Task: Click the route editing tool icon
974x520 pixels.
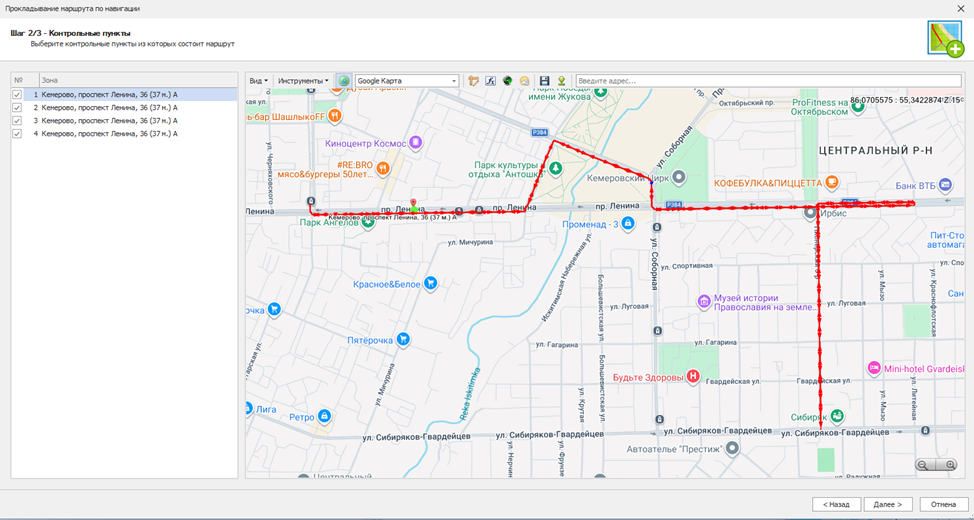Action: point(474,81)
